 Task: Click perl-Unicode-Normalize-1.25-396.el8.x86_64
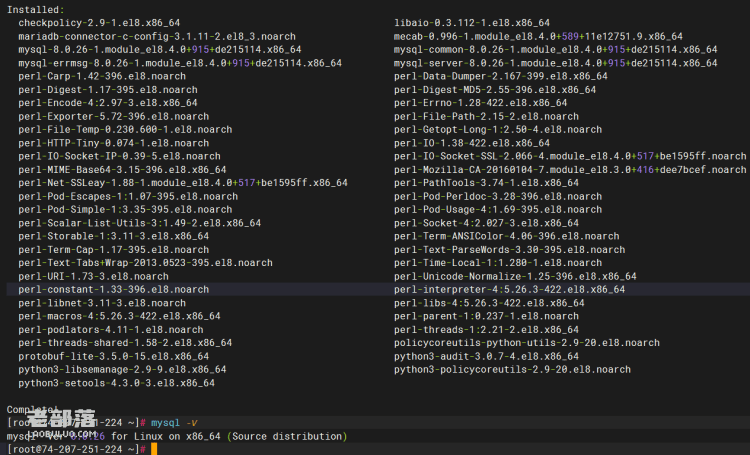pos(515,276)
